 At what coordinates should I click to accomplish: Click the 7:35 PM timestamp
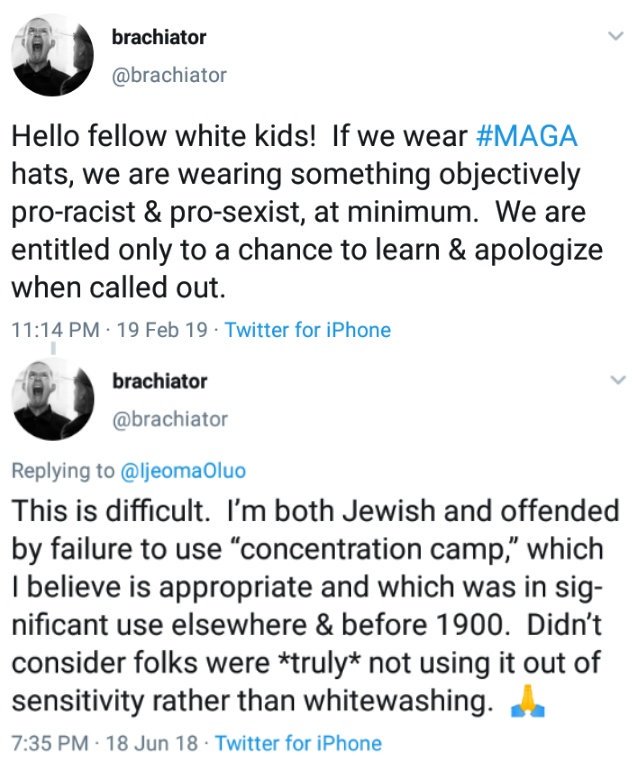pos(47,743)
